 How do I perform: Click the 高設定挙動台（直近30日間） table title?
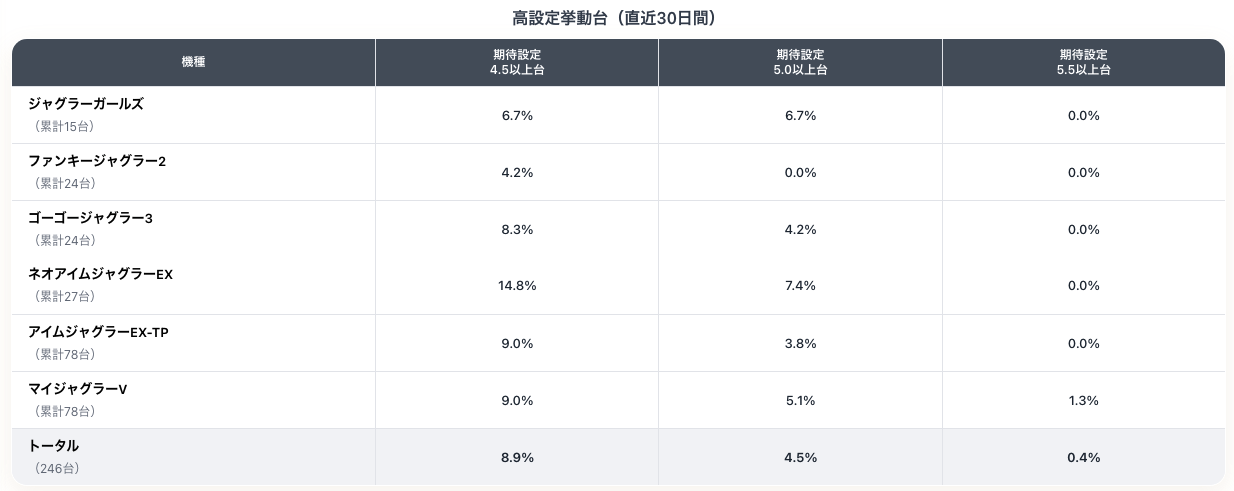coord(614,18)
